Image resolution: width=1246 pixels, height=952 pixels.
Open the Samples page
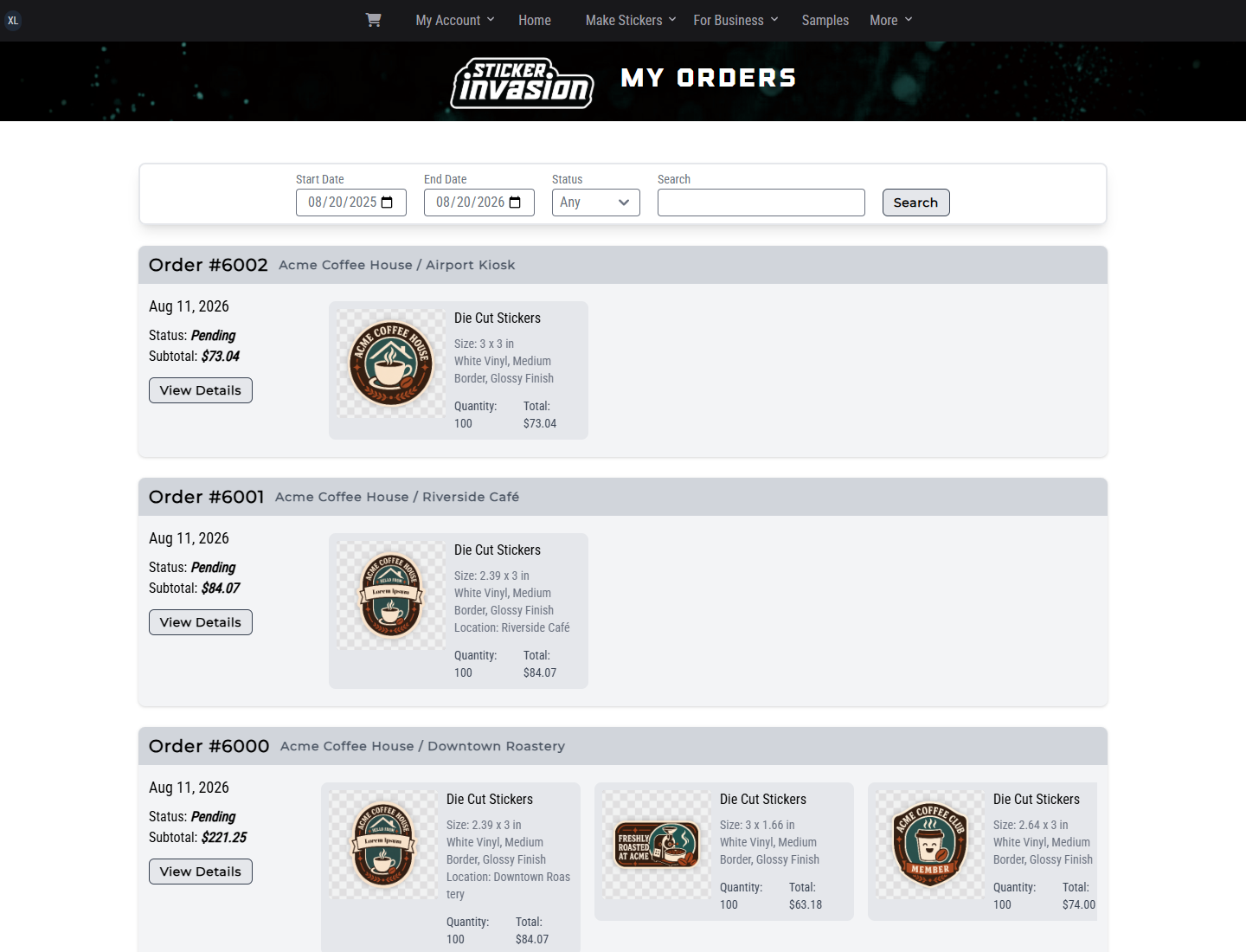(825, 20)
